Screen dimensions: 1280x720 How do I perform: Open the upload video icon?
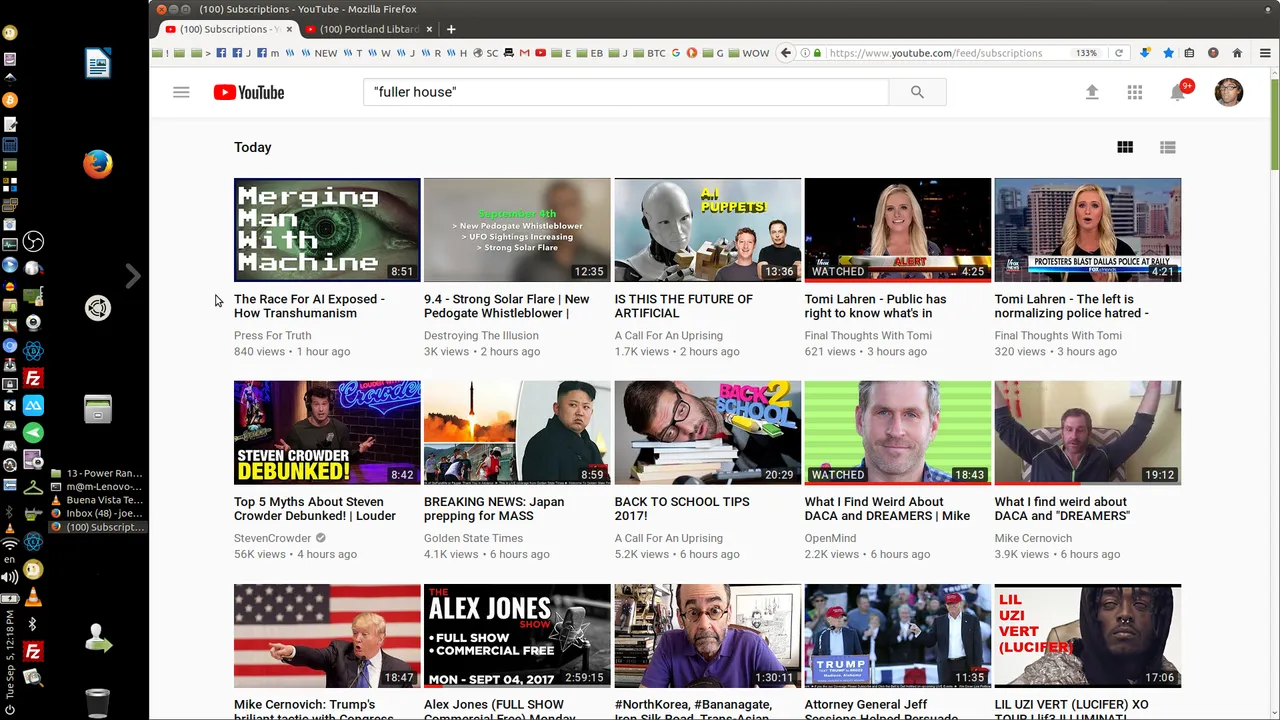(x=1092, y=92)
